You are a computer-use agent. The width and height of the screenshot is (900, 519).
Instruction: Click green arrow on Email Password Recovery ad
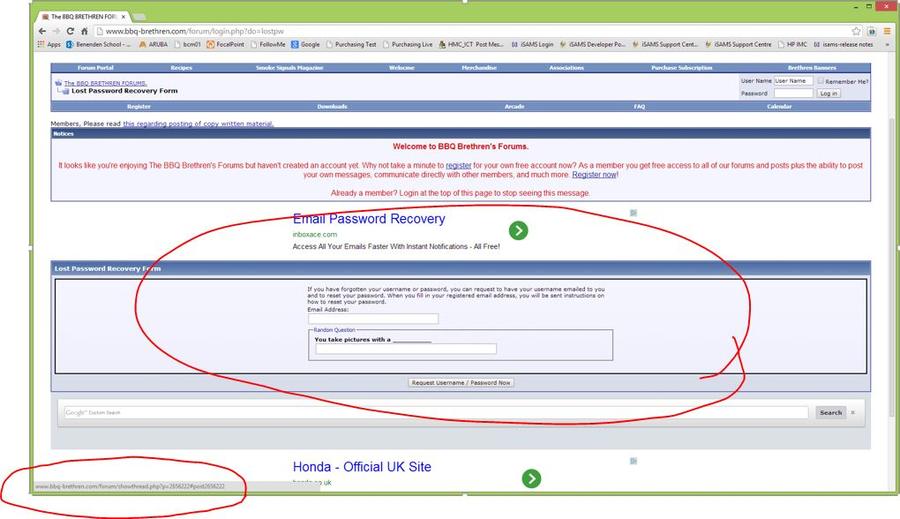pyautogui.click(x=518, y=231)
